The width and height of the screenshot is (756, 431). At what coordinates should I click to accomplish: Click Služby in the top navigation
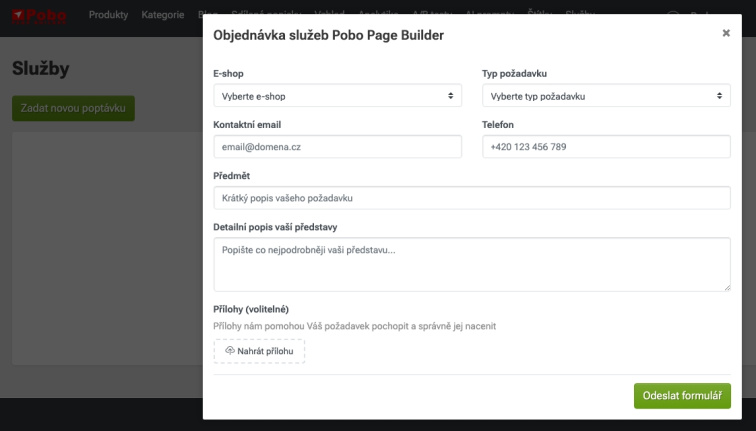581,15
